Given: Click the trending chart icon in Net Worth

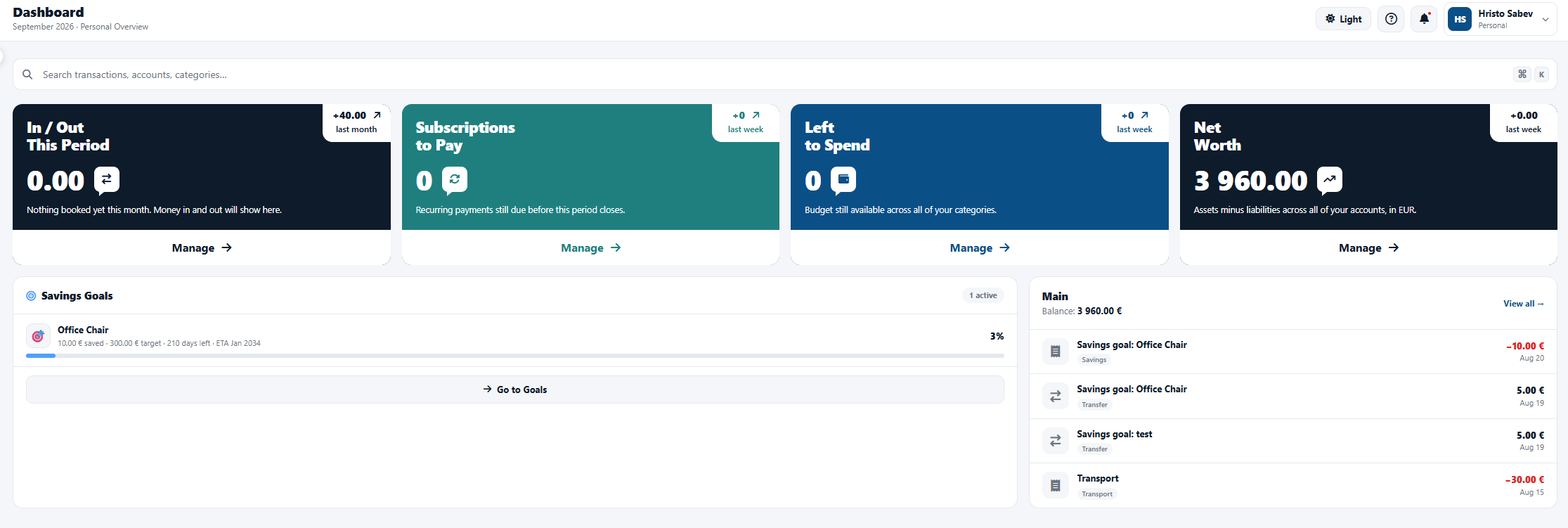Looking at the screenshot, I should (1329, 180).
